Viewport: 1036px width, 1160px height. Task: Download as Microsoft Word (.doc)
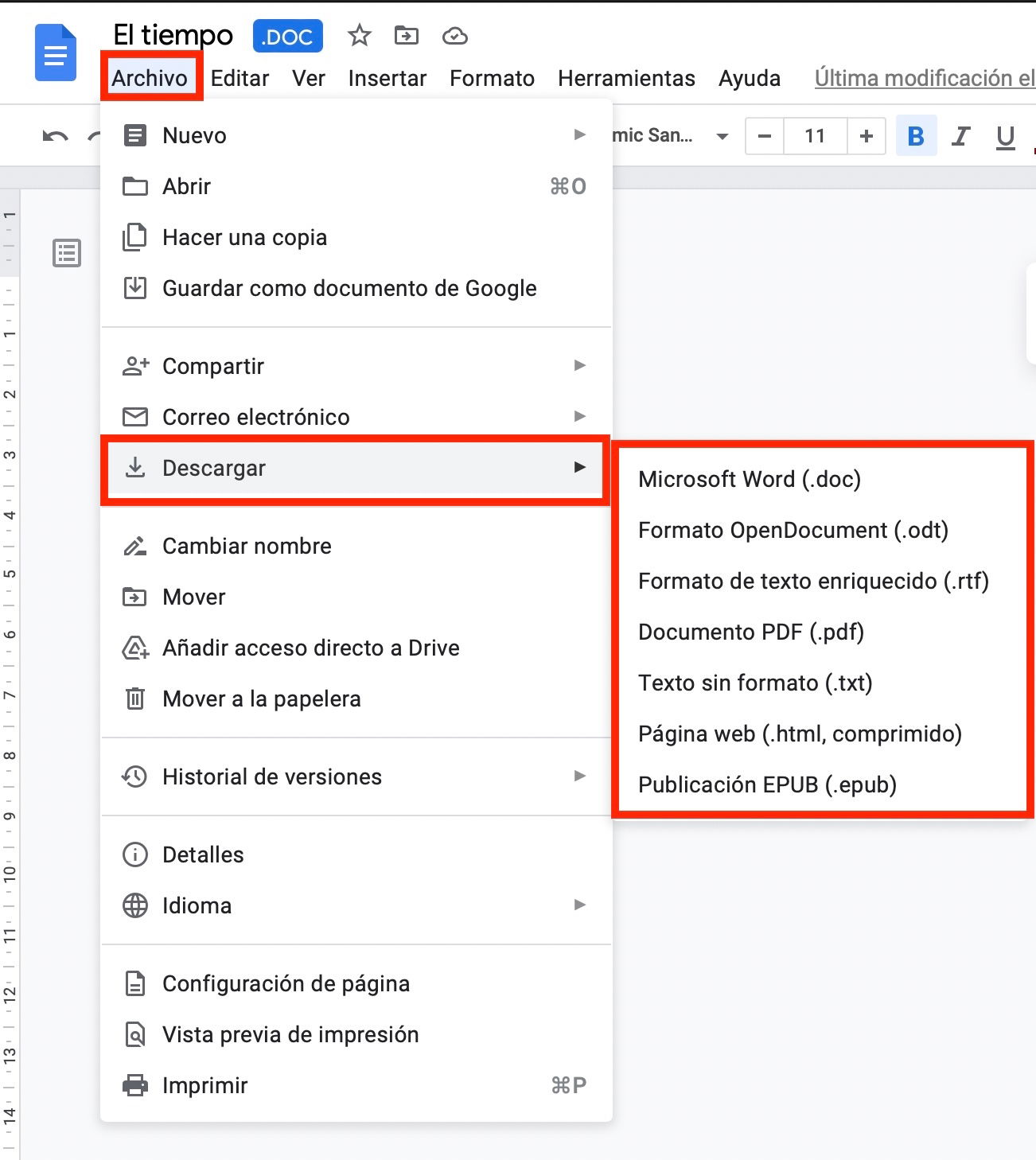coord(823,479)
